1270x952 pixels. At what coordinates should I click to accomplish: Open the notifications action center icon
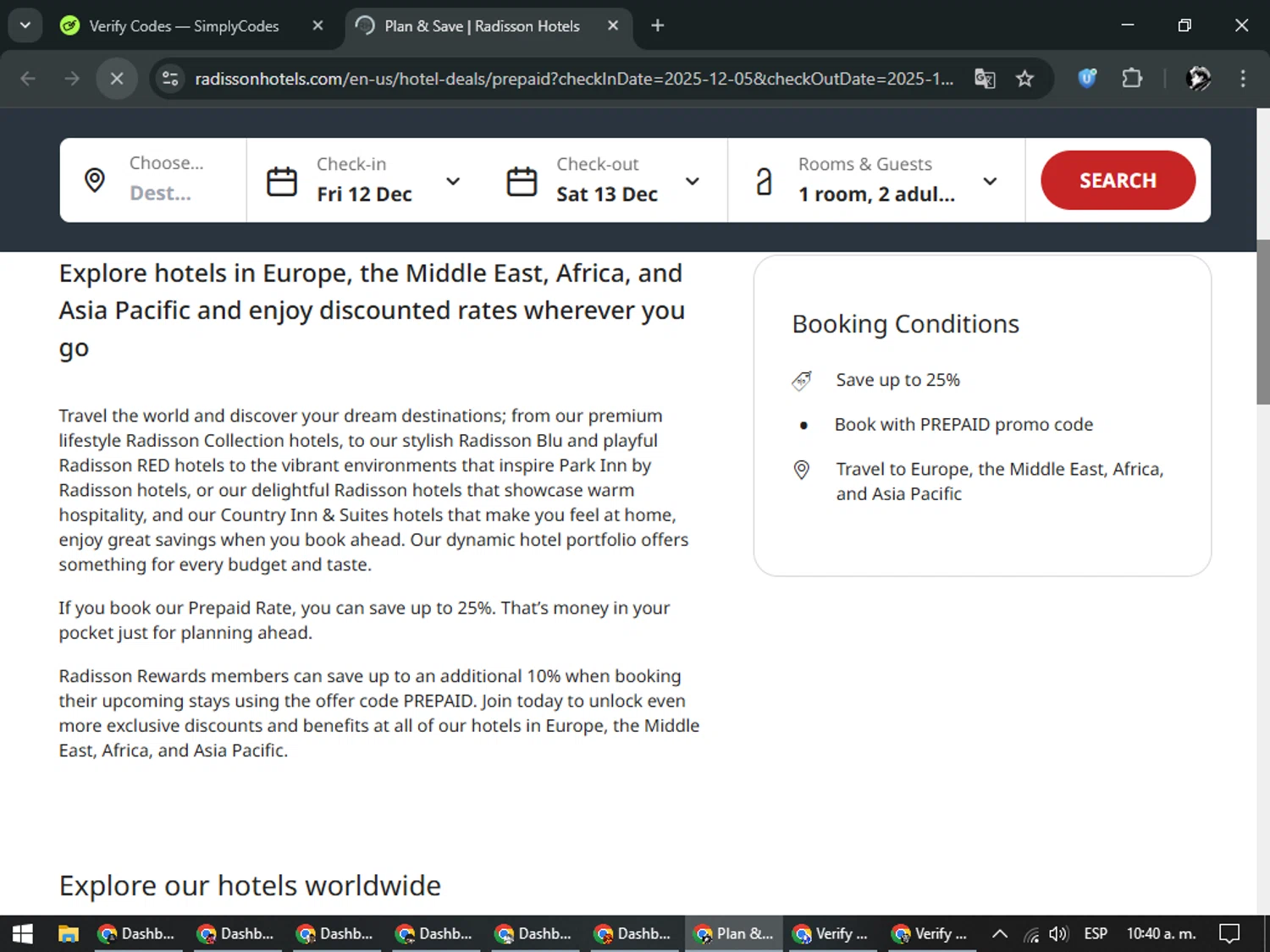[x=1229, y=933]
